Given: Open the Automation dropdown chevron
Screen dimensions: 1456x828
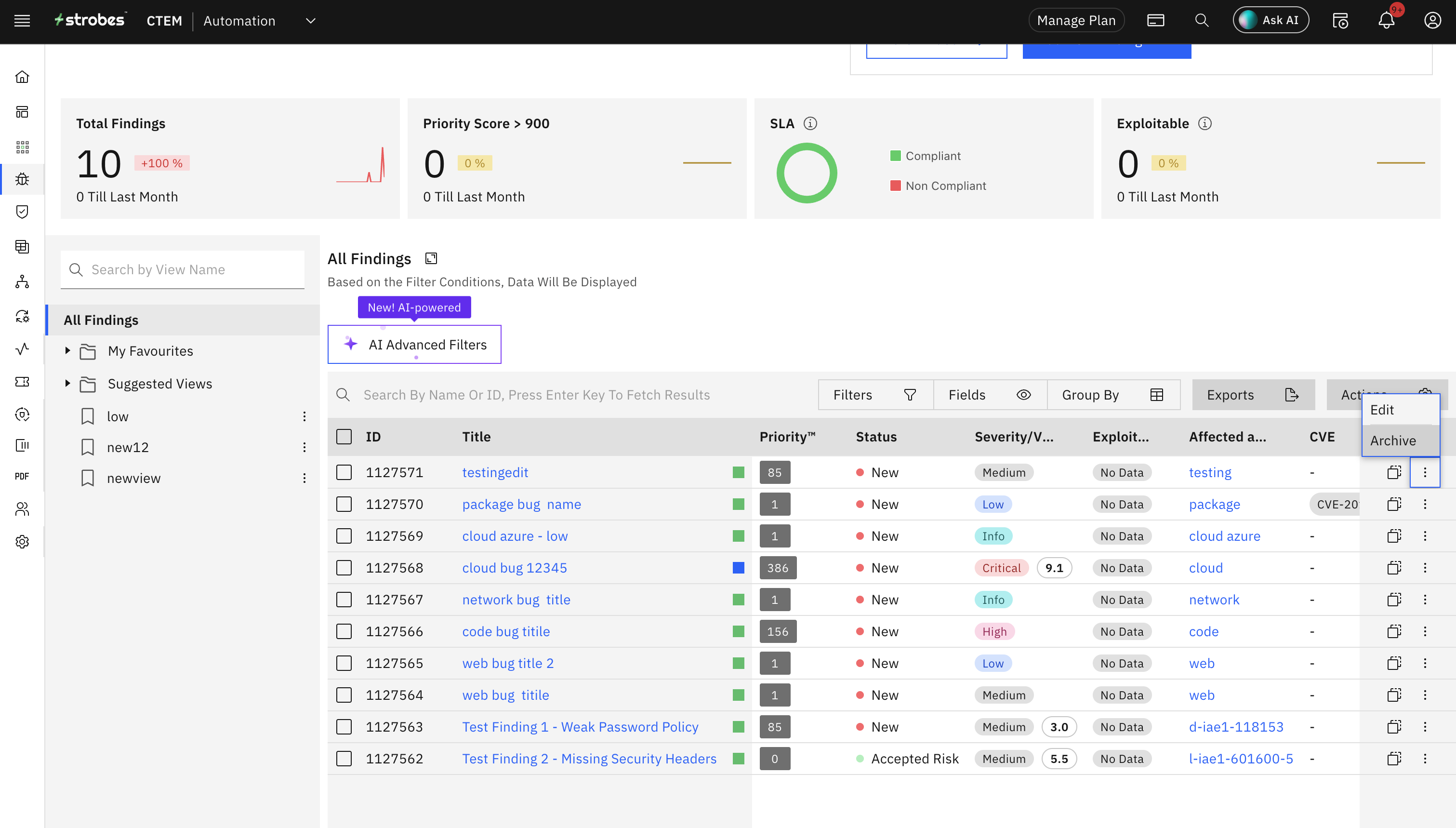Looking at the screenshot, I should (x=310, y=21).
